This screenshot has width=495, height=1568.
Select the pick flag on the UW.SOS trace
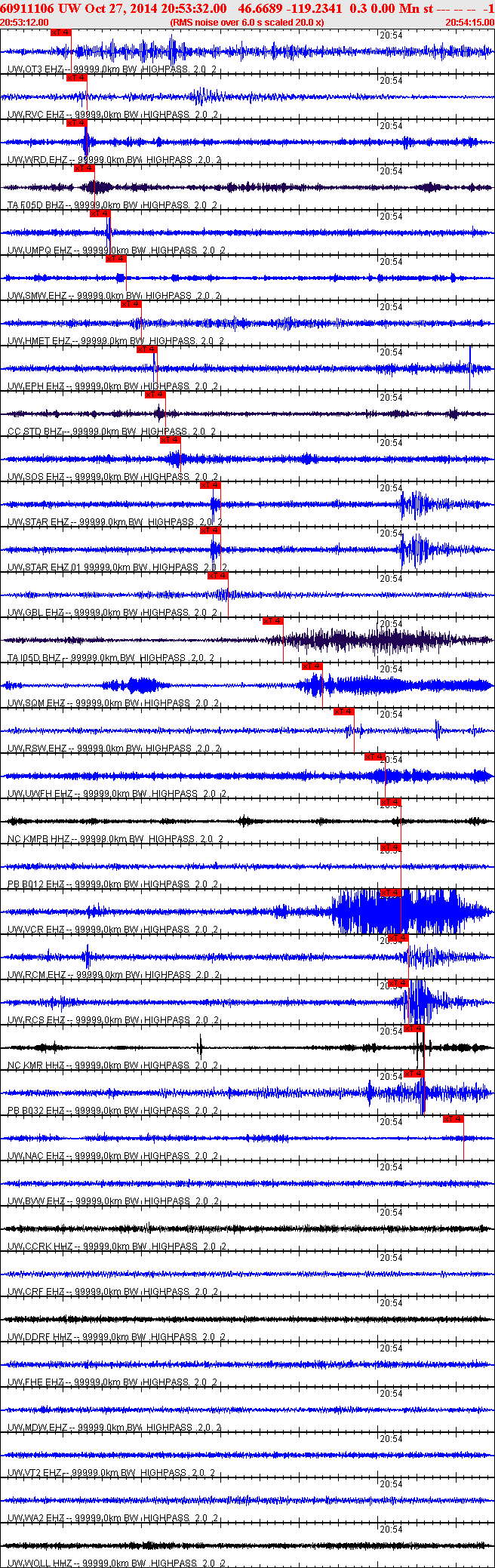[x=170, y=440]
